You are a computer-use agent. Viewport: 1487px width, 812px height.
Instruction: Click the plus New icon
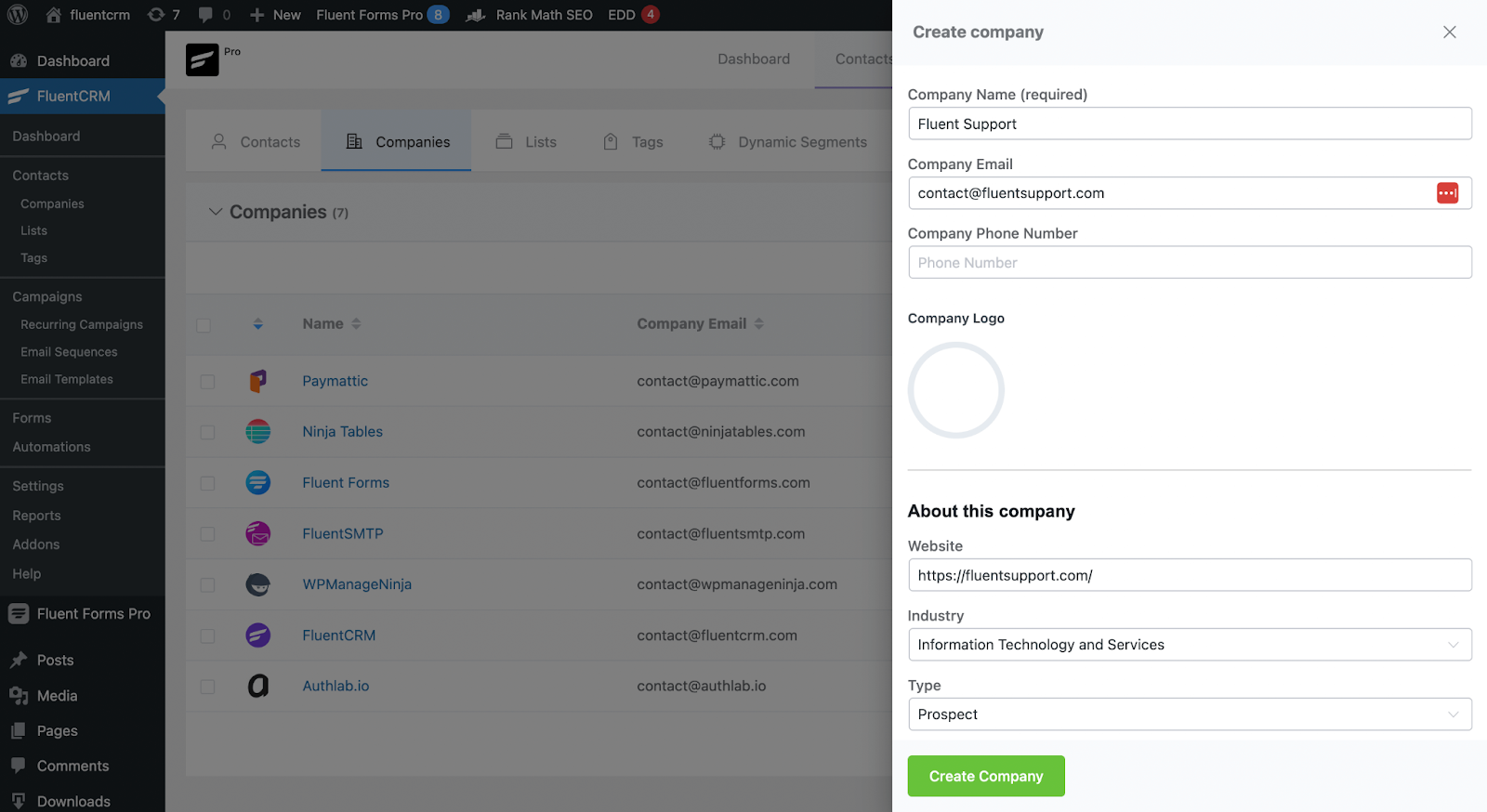(x=257, y=15)
